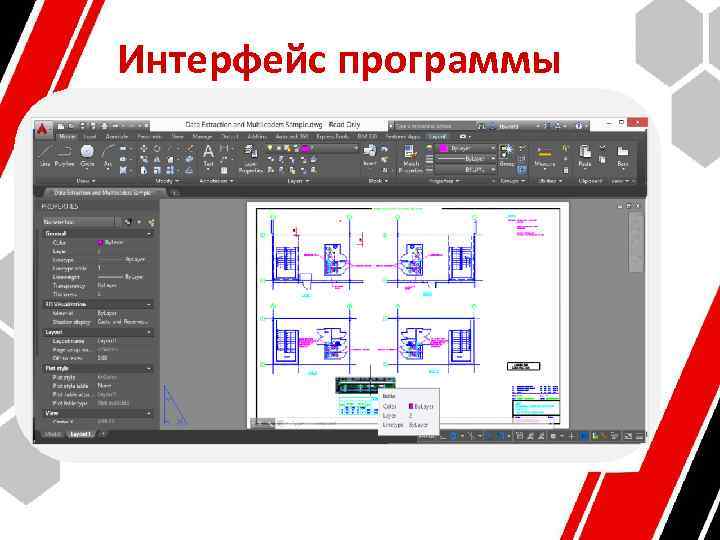Screen dimensions: 720x540
Task: Select the Rotate tool in Modify panel
Action: tap(157, 149)
